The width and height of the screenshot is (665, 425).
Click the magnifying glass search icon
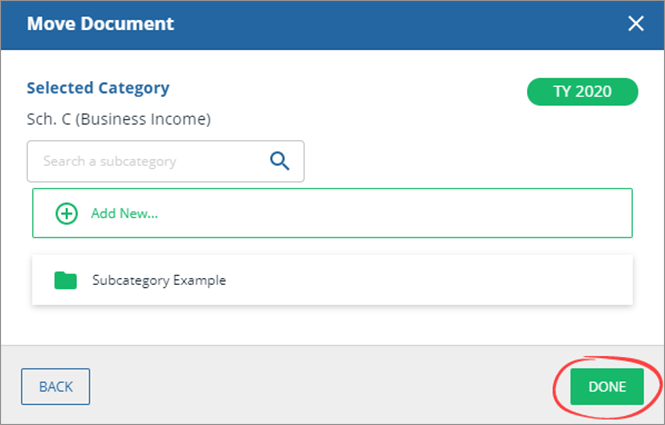(280, 161)
